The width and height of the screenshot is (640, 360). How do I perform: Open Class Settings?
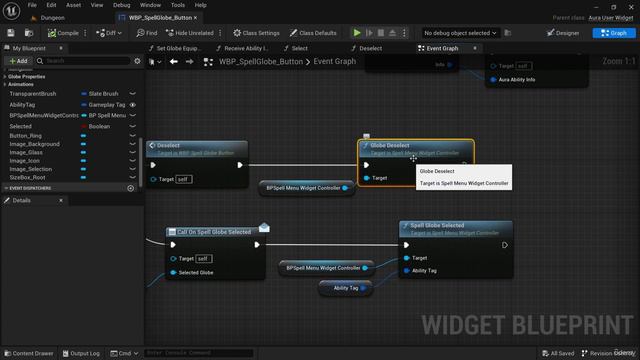pos(256,33)
